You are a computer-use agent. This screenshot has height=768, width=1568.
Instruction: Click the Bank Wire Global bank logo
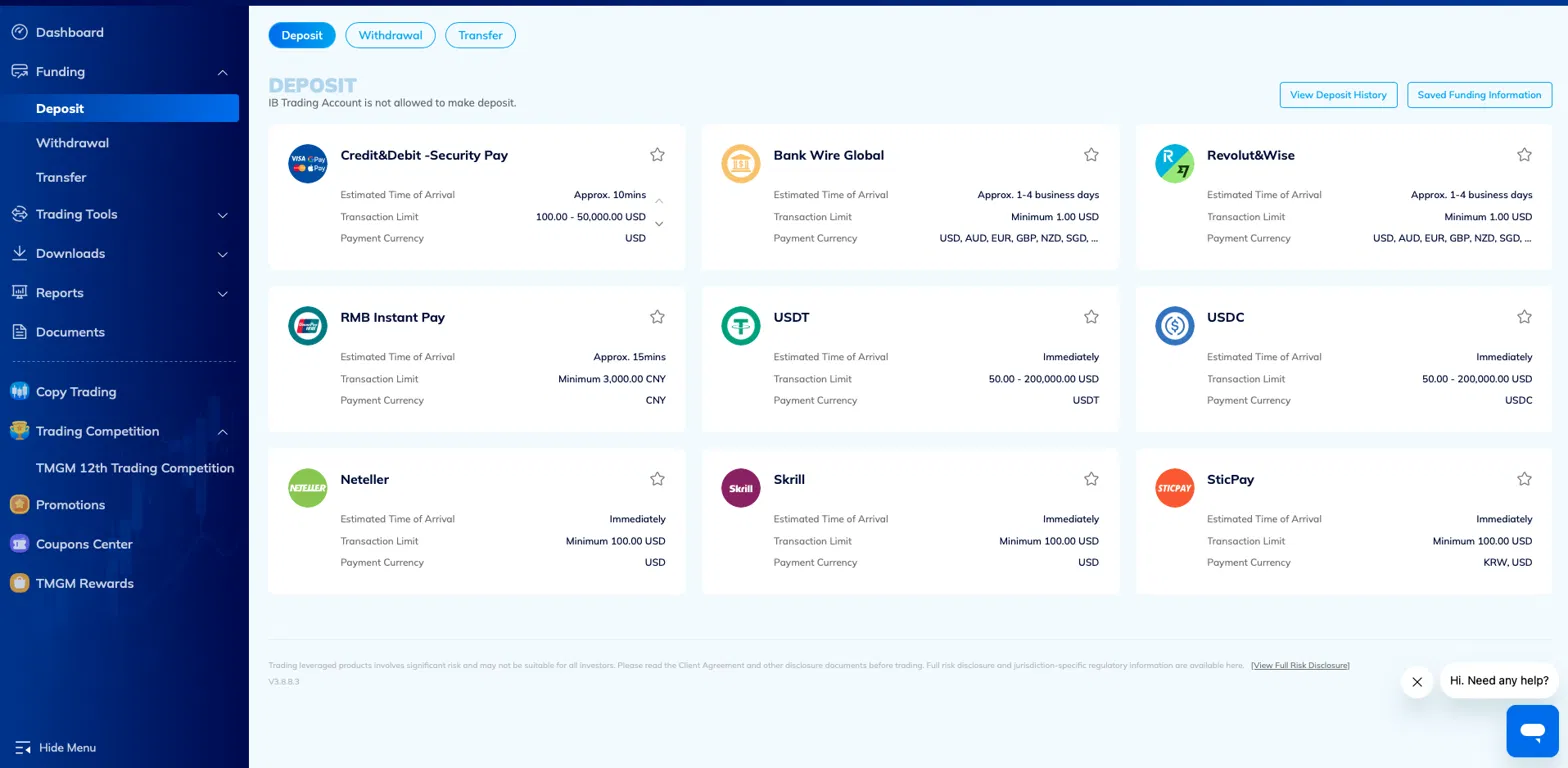click(741, 164)
